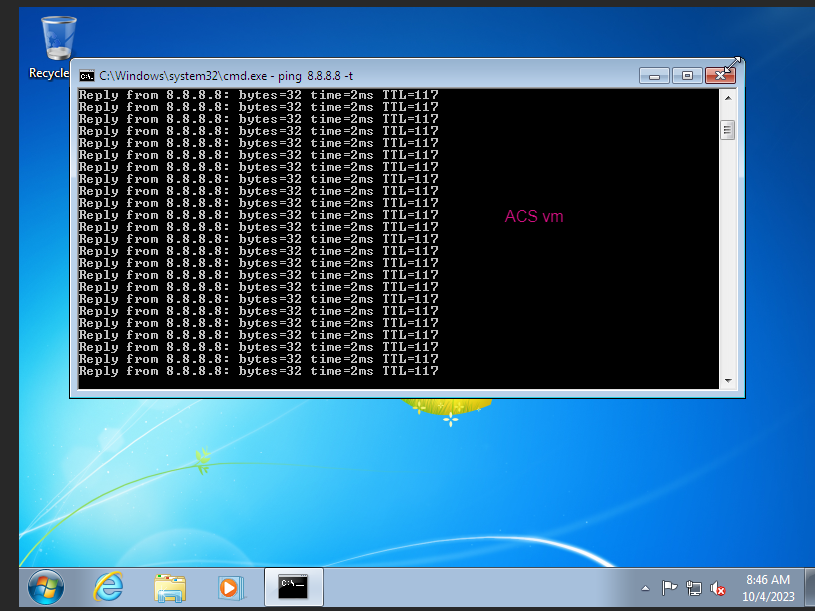Click the scroll down arrow in cmd window

728,381
